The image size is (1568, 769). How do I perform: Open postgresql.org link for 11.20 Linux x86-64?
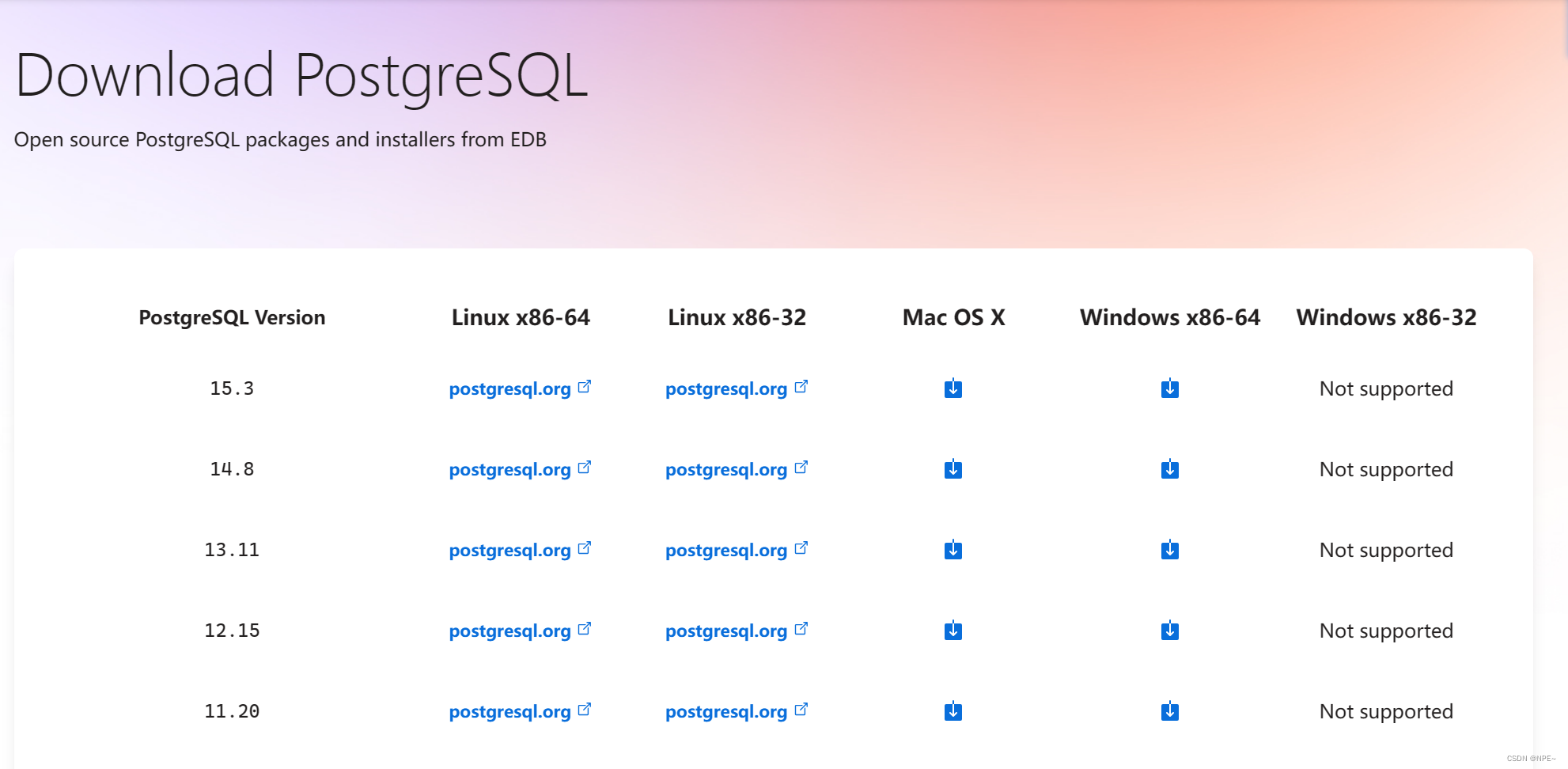tap(510, 711)
